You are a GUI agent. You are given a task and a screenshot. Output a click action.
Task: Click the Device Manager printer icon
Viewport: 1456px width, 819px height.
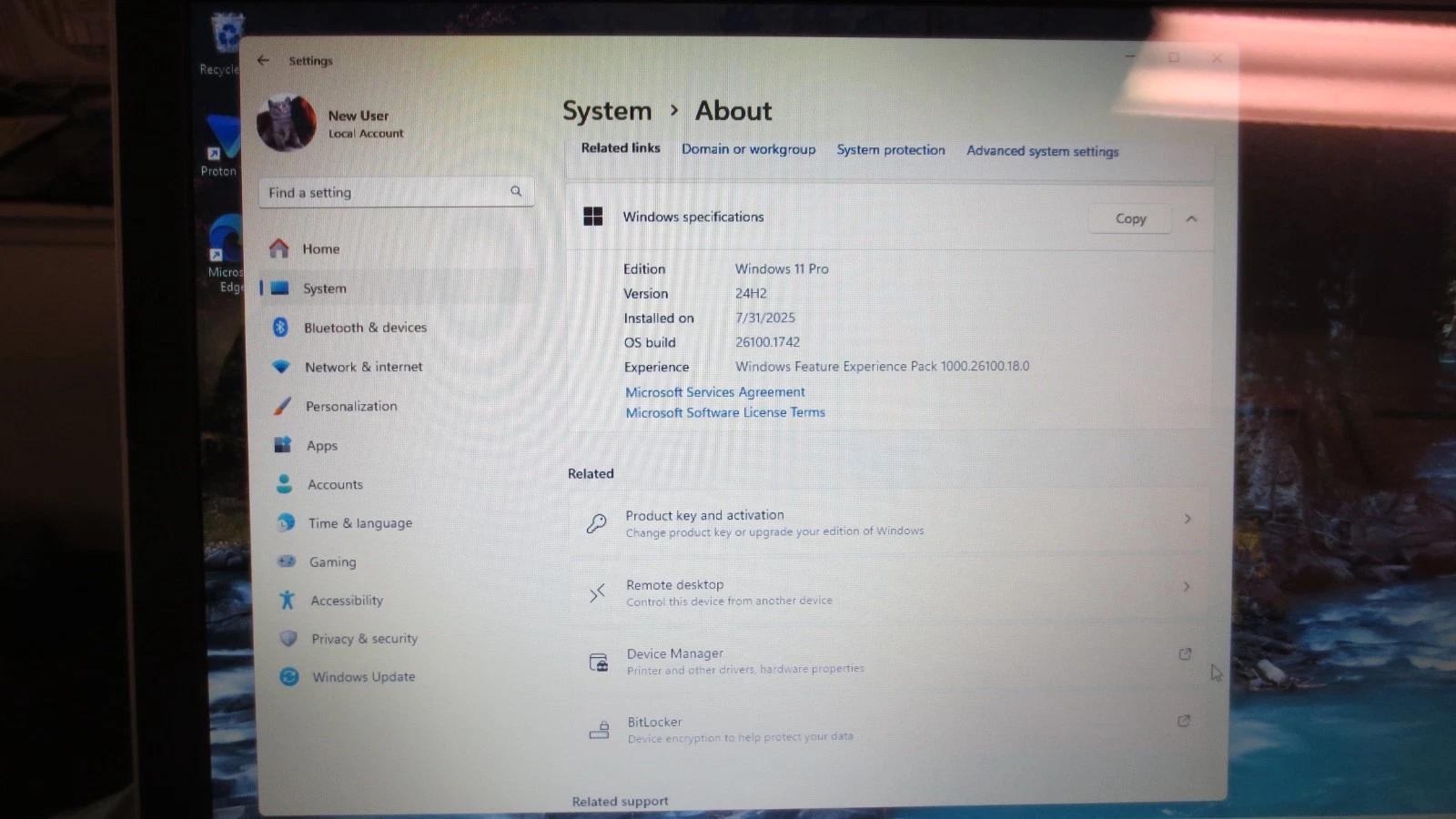[598, 662]
